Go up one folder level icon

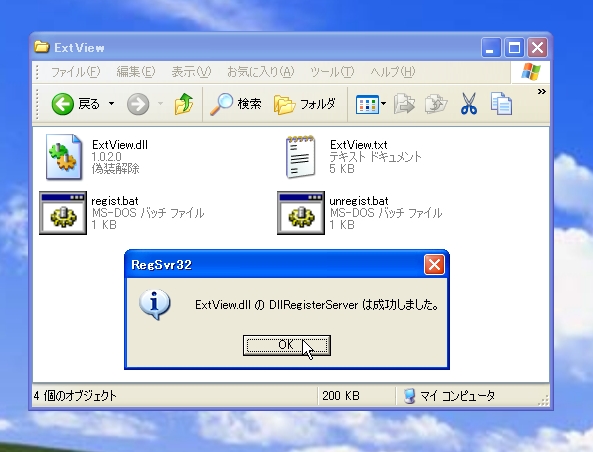tap(184, 104)
